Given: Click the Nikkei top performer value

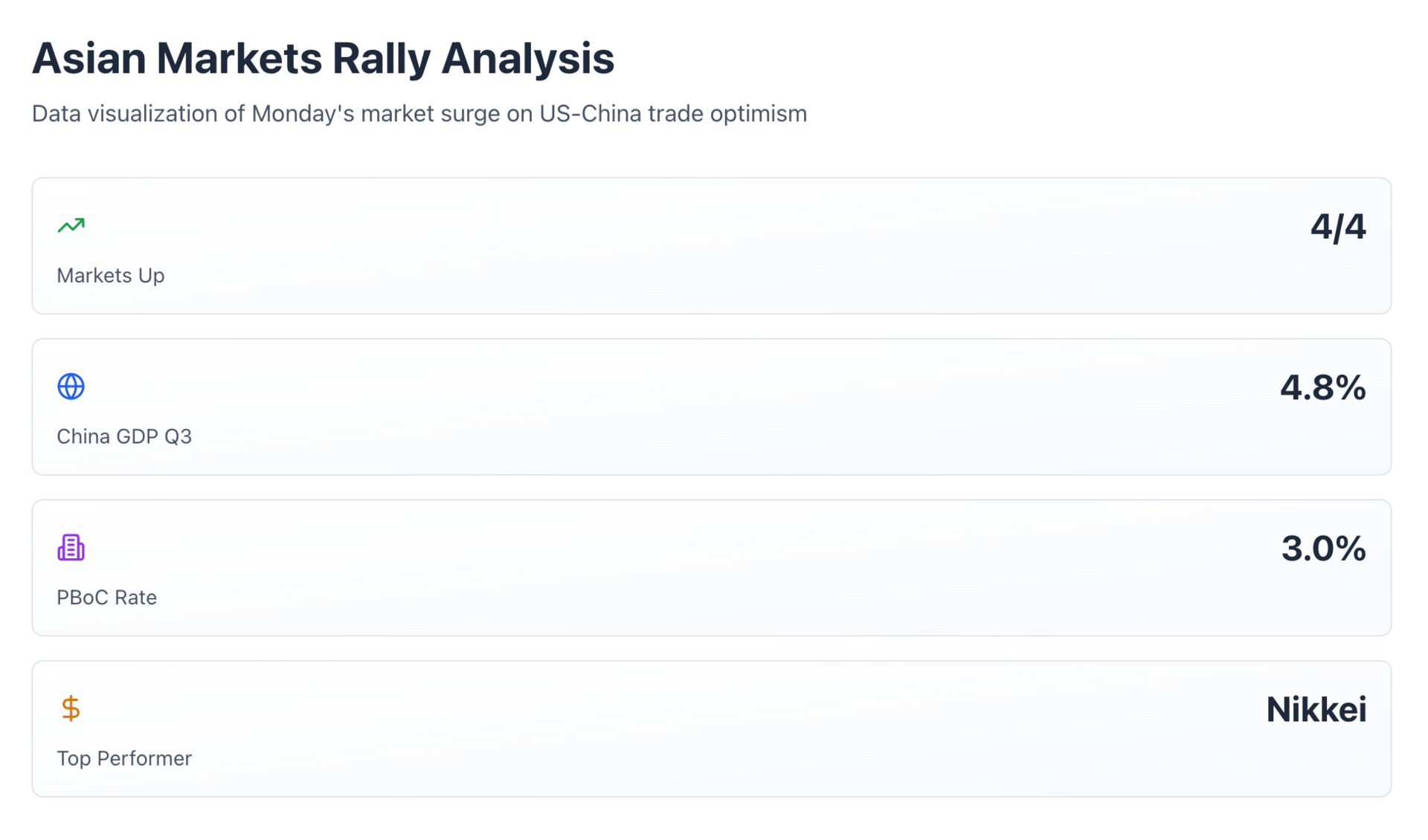Looking at the screenshot, I should pos(1316,710).
